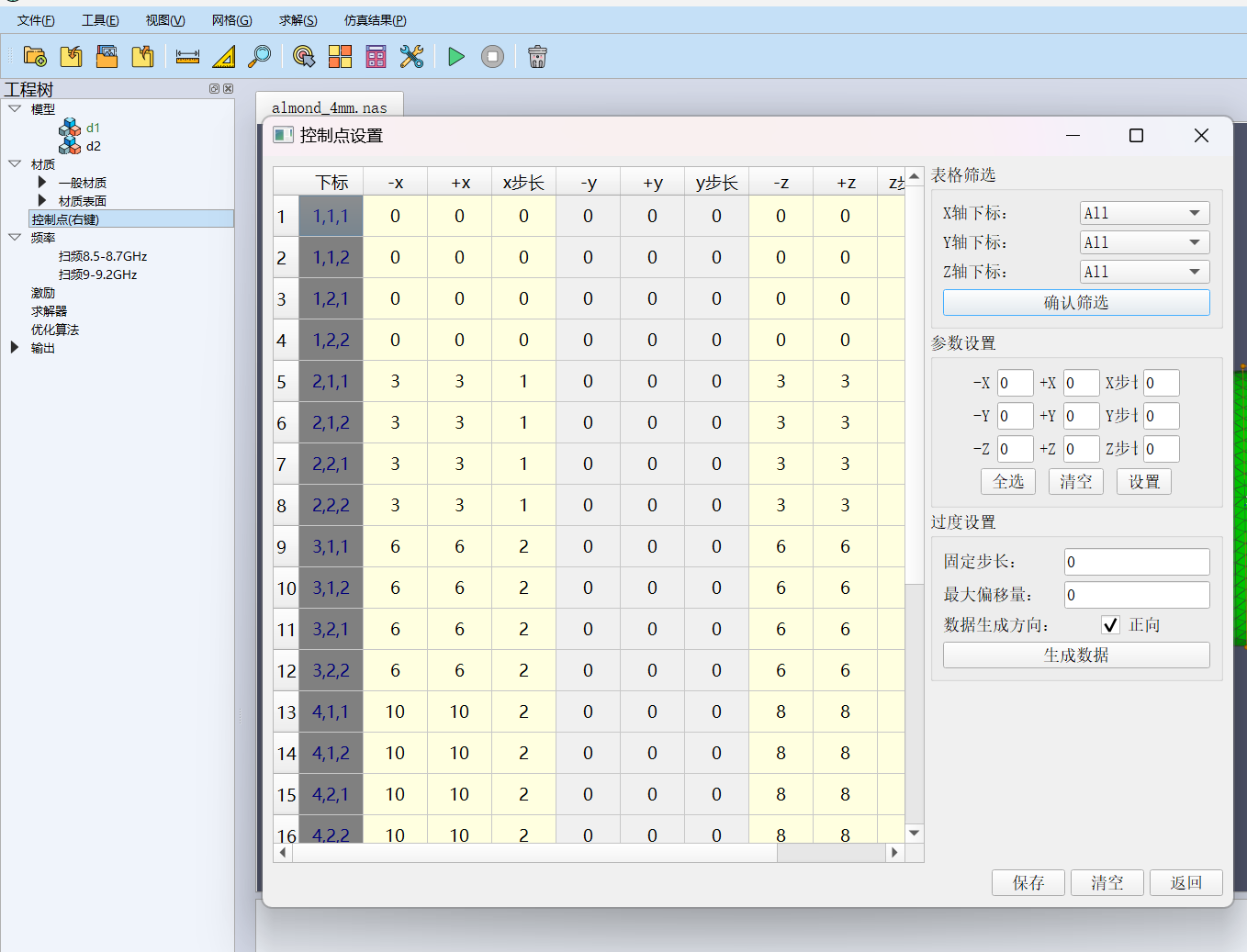Open the calculator tool icon

[x=376, y=57]
